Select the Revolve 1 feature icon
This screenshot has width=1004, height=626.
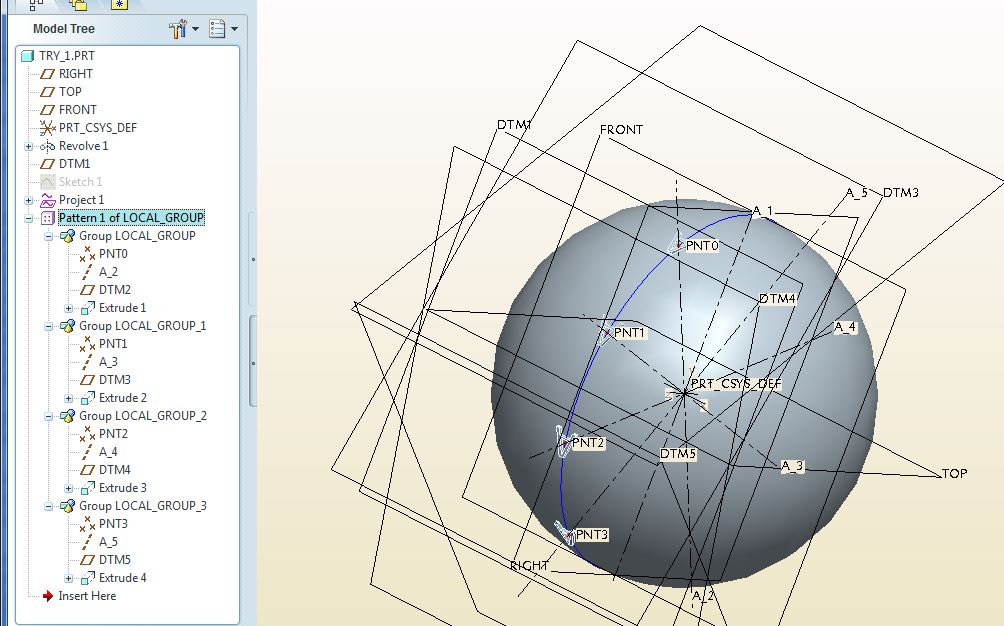[47, 146]
